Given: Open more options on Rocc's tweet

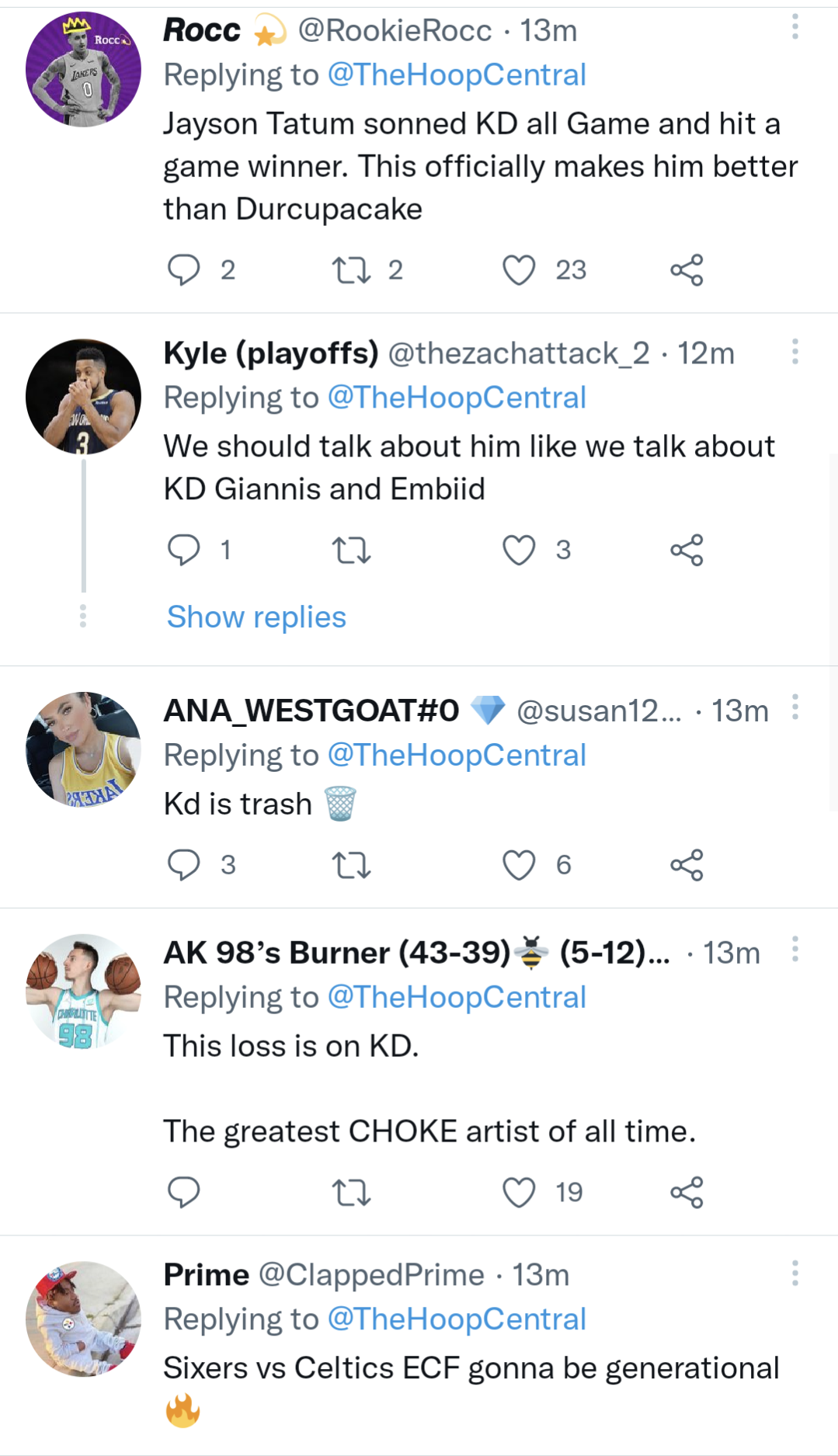Looking at the screenshot, I should (x=795, y=27).
